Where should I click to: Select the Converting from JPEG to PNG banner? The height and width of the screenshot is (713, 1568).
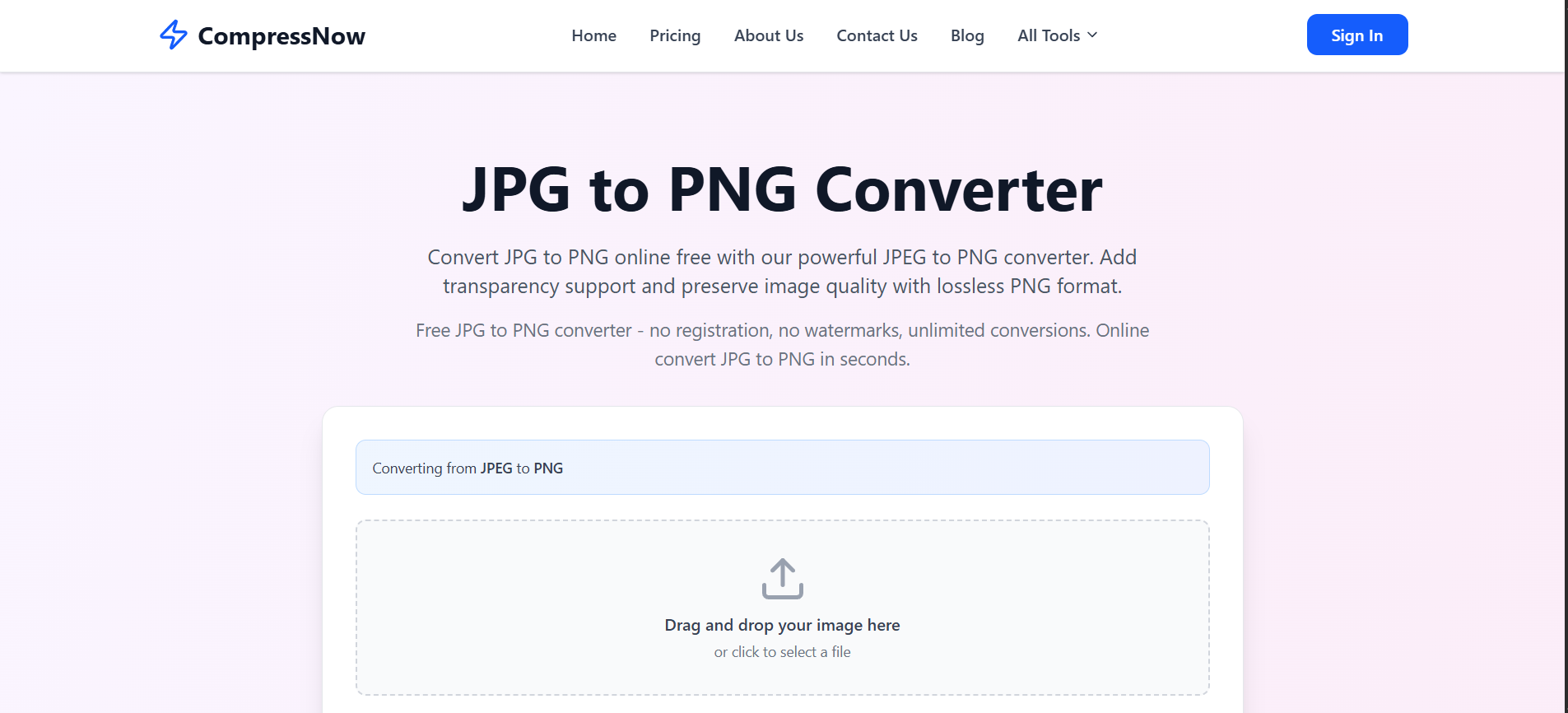(781, 467)
